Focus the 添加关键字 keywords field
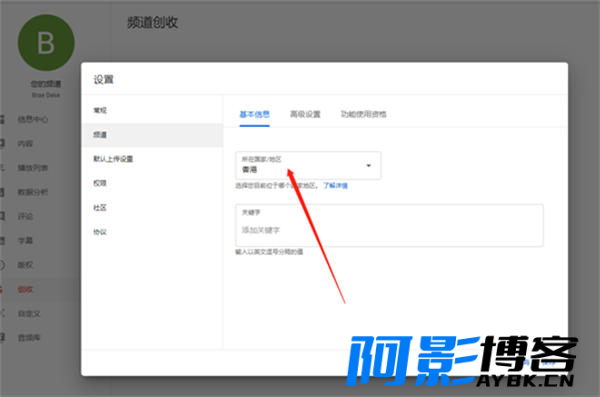600x397 pixels. point(389,225)
